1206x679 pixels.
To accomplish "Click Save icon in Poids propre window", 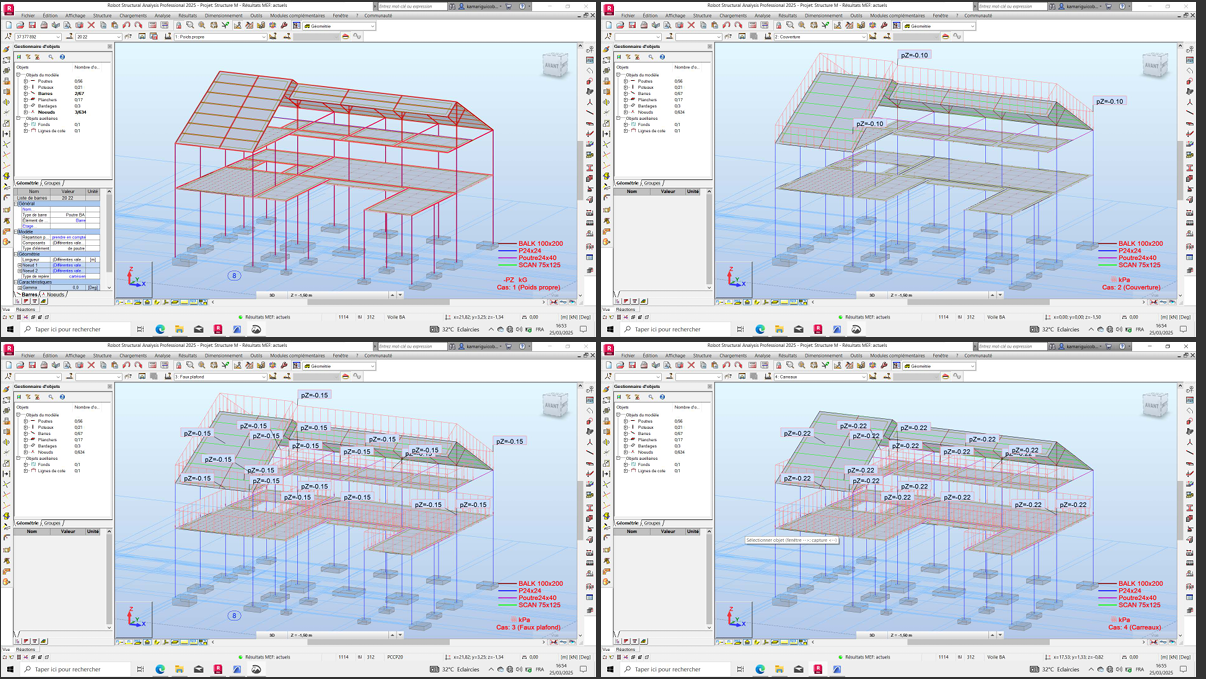I will [32, 26].
